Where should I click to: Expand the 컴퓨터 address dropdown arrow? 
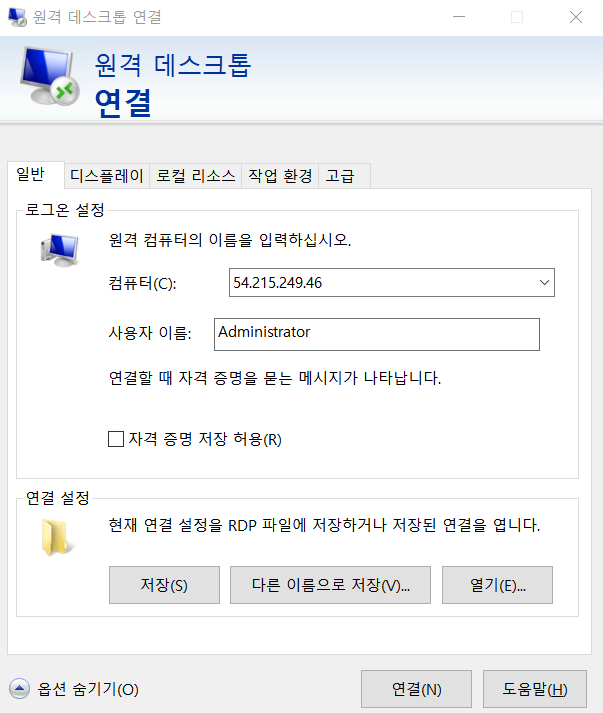click(544, 282)
